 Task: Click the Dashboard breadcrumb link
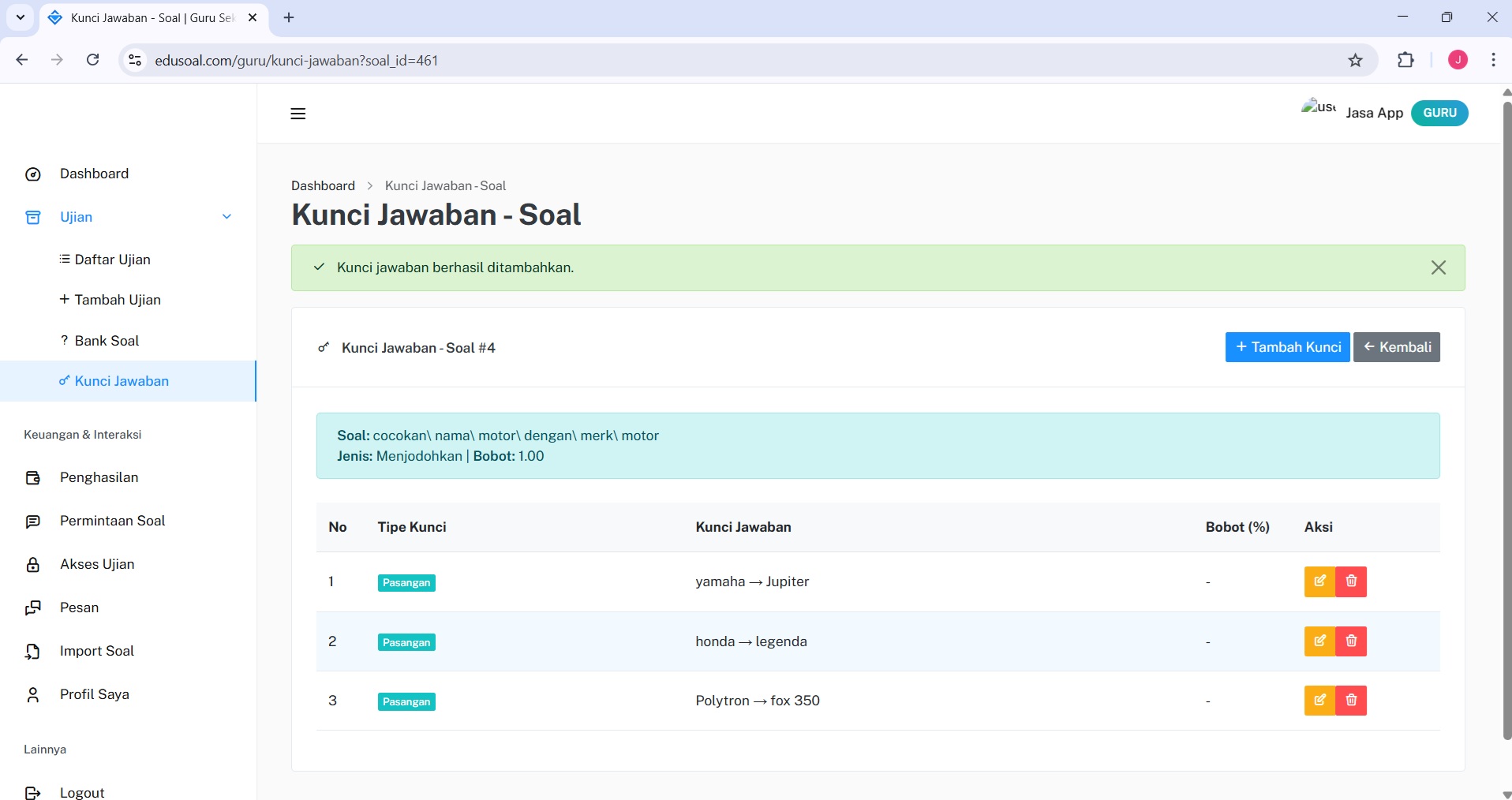point(323,185)
